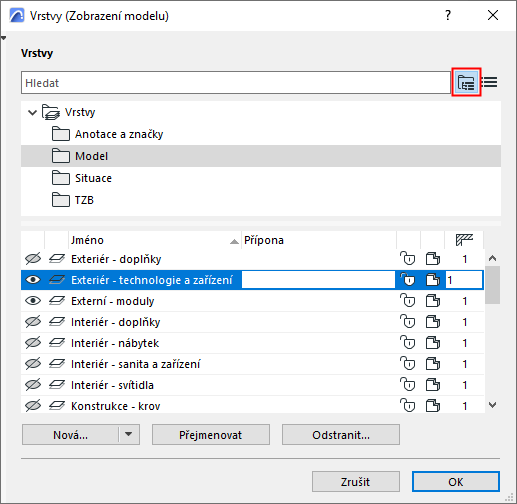Select the Anotace a značky folder
Screen dimensions: 517x504
[261, 134]
